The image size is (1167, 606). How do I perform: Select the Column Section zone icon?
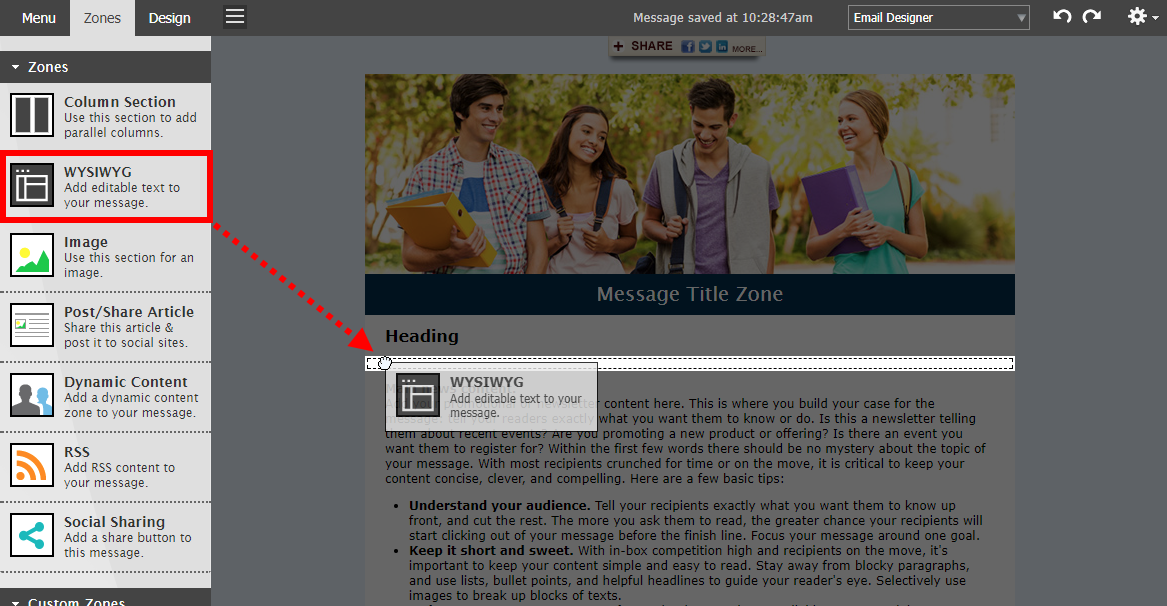point(33,115)
